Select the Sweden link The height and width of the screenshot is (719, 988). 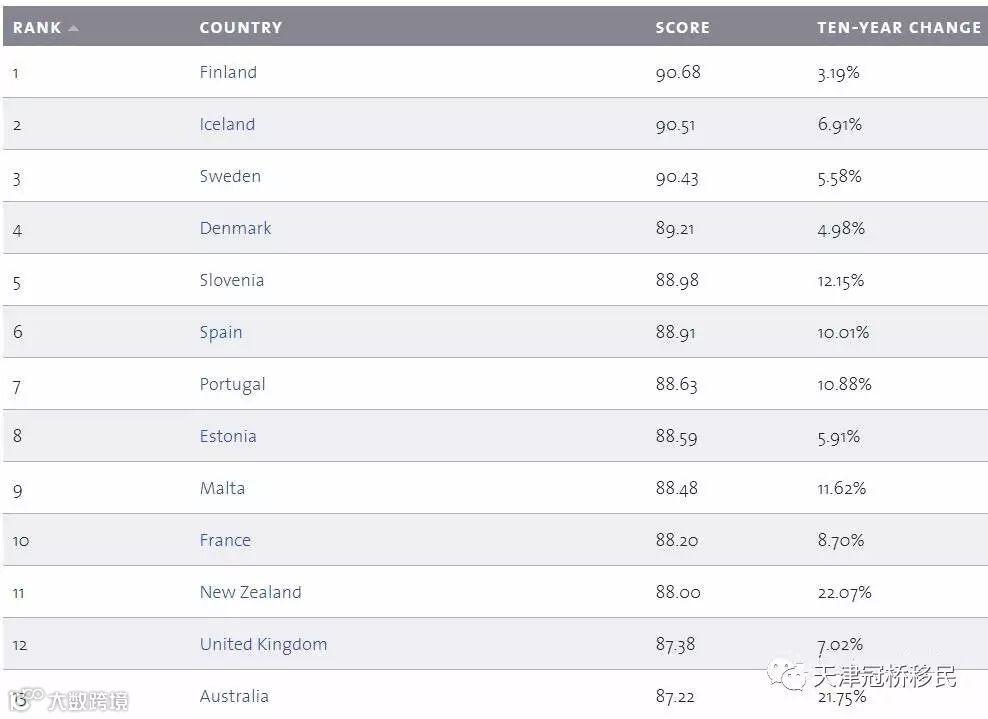coord(230,176)
